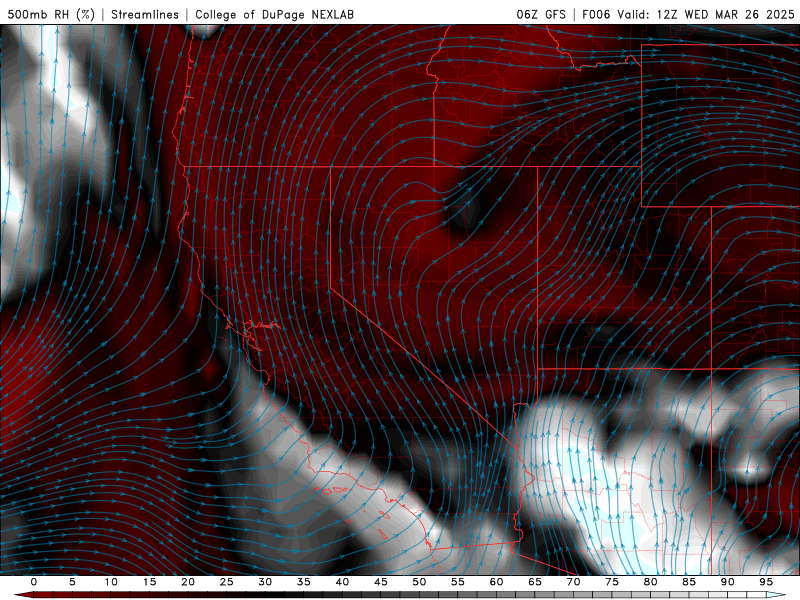Viewport: 800px width, 600px height.
Task: Click the '55' value on color scale
Action: click(x=458, y=582)
